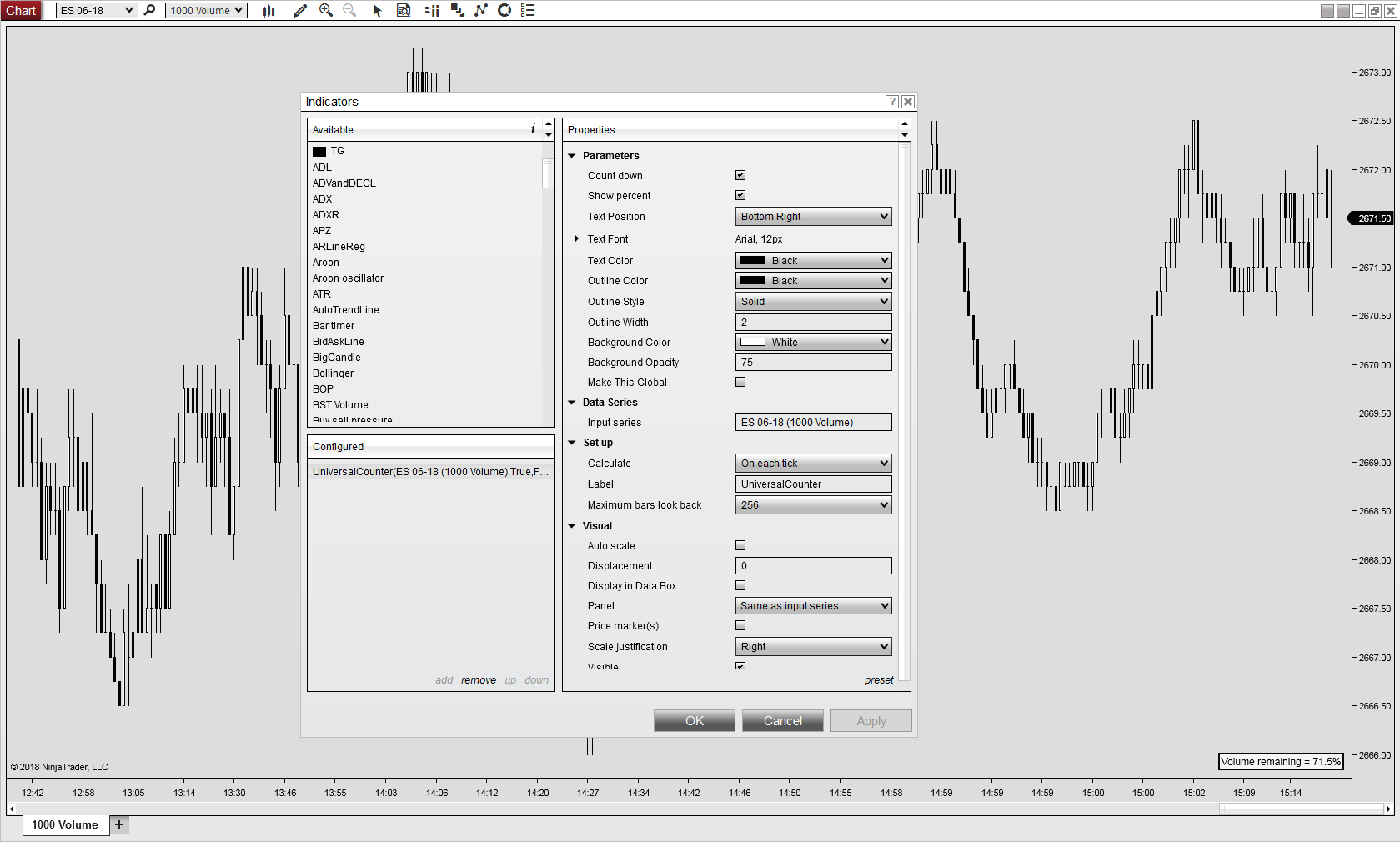This screenshot has width=1400, height=842.
Task: Collapse the Set up section
Action: 572,443
